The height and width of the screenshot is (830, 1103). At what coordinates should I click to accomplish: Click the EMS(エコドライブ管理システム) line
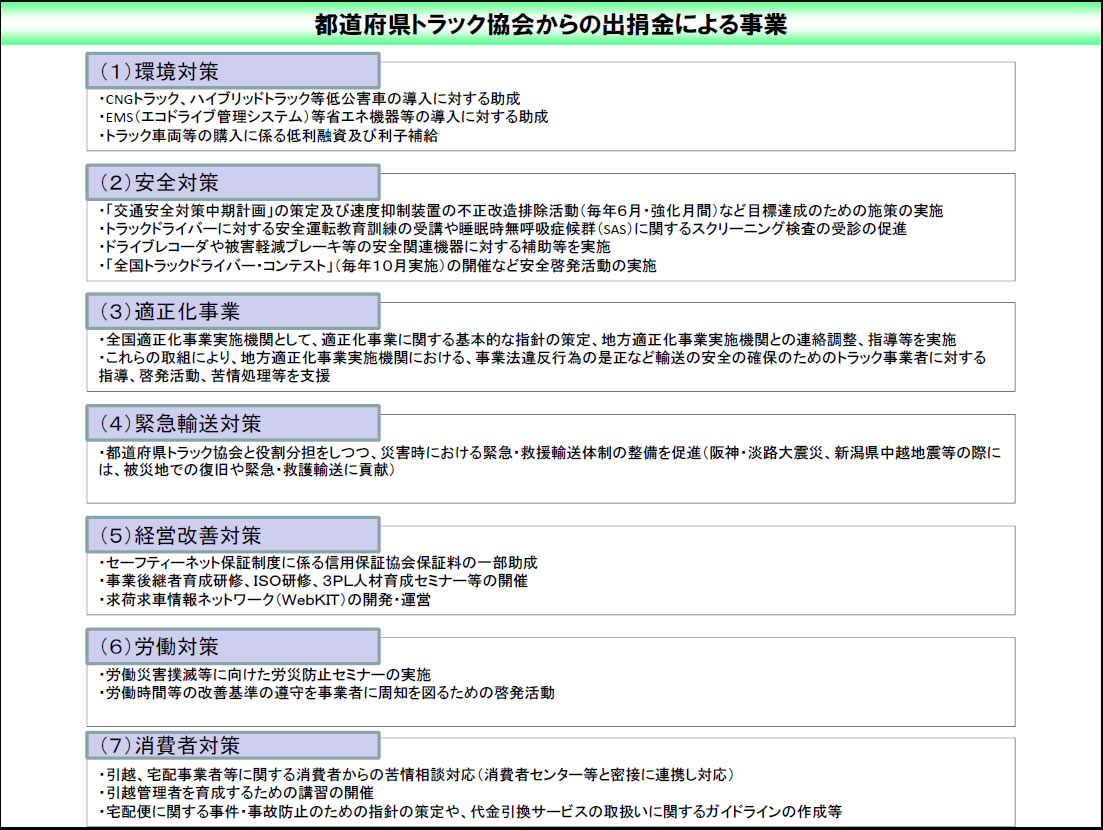pyautogui.click(x=324, y=117)
